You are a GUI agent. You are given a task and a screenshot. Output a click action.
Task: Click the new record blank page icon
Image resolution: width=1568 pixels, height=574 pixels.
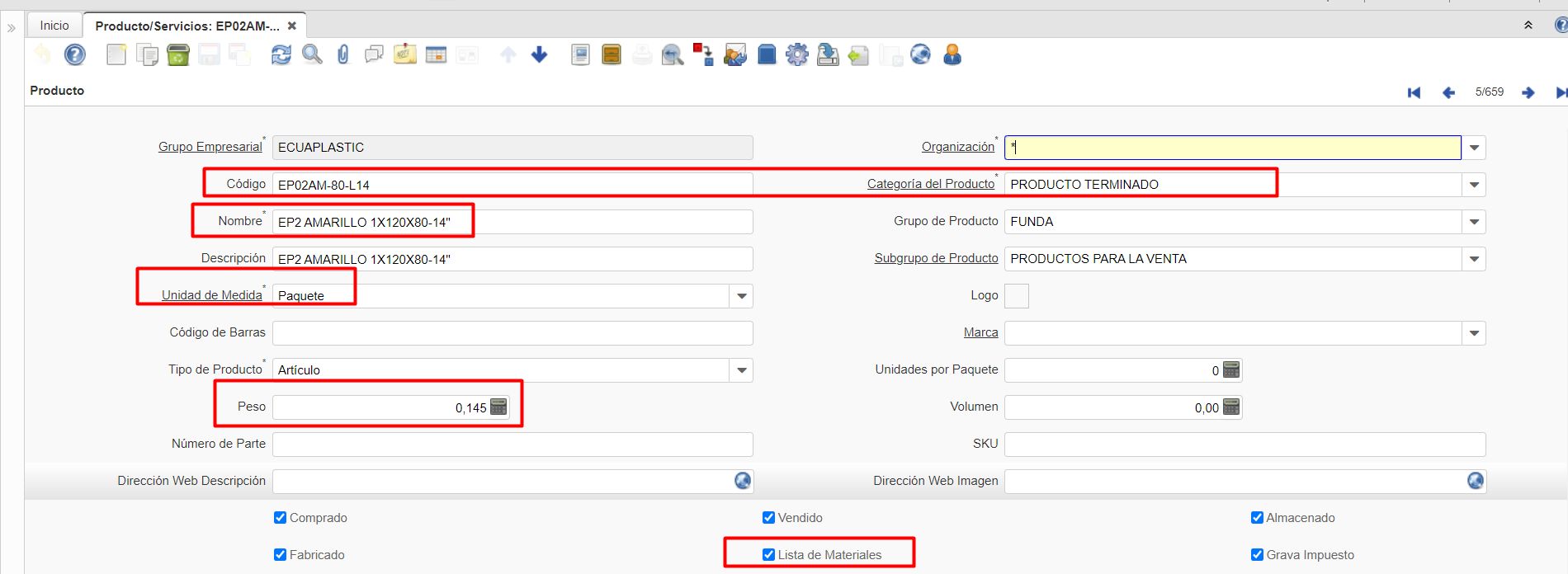(x=116, y=55)
